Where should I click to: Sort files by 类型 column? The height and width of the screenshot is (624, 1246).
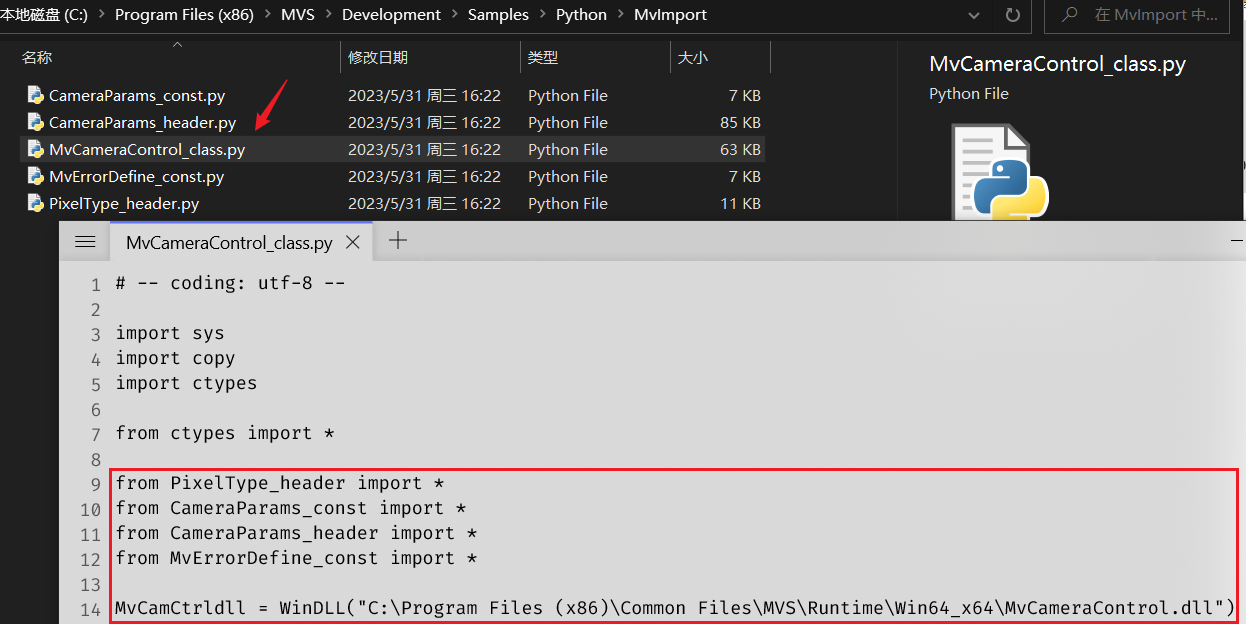coord(543,58)
